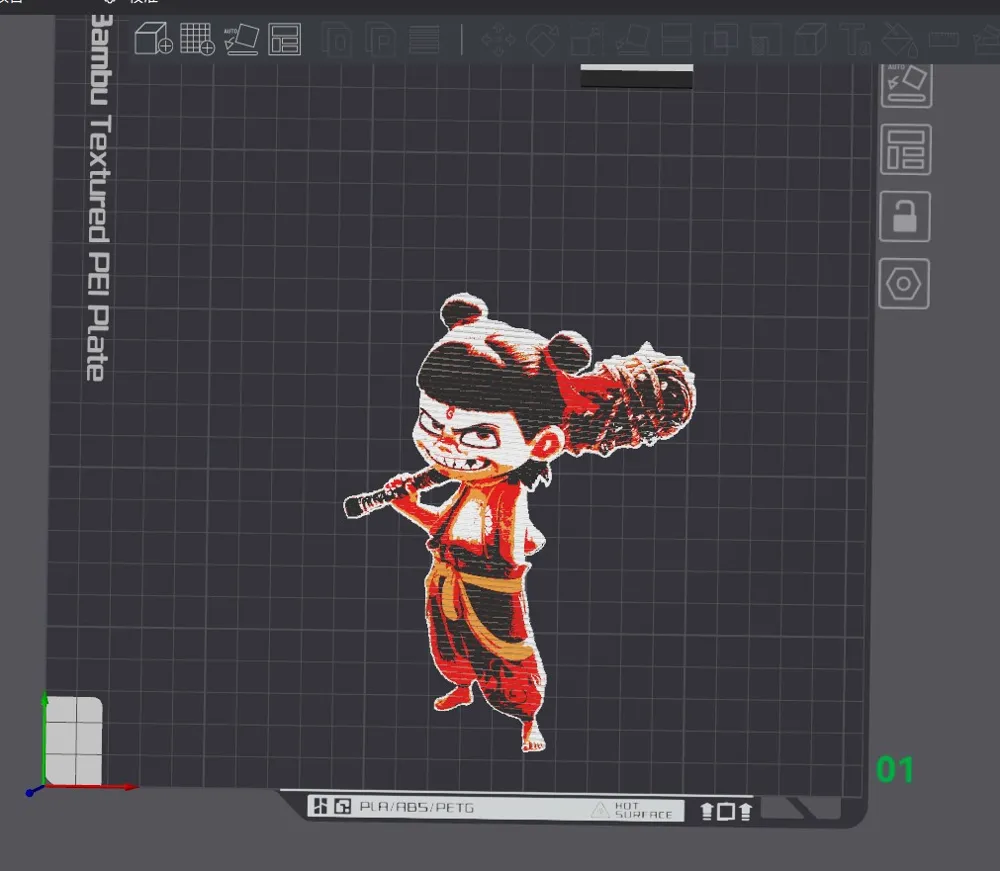
Task: Add a new object to the plate
Action: click(155, 38)
